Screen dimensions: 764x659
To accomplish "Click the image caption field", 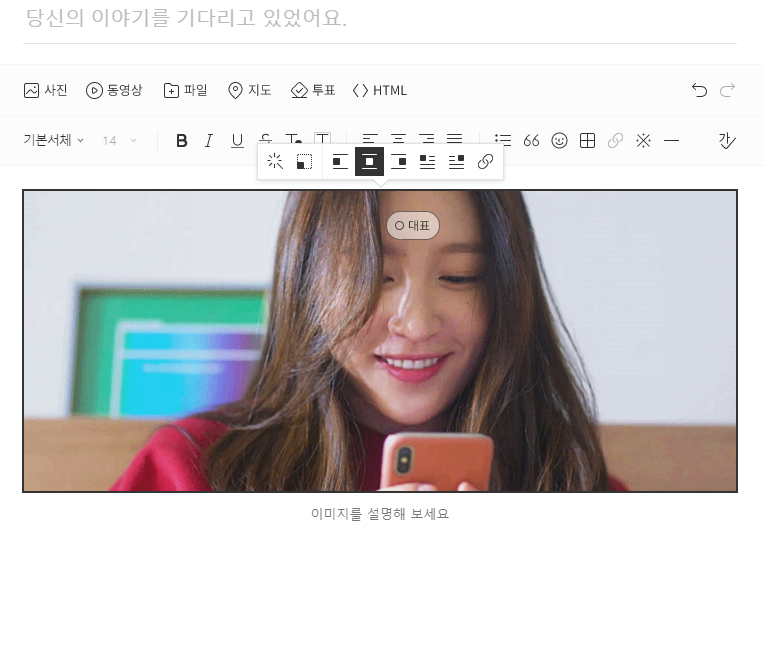I will pos(380,514).
